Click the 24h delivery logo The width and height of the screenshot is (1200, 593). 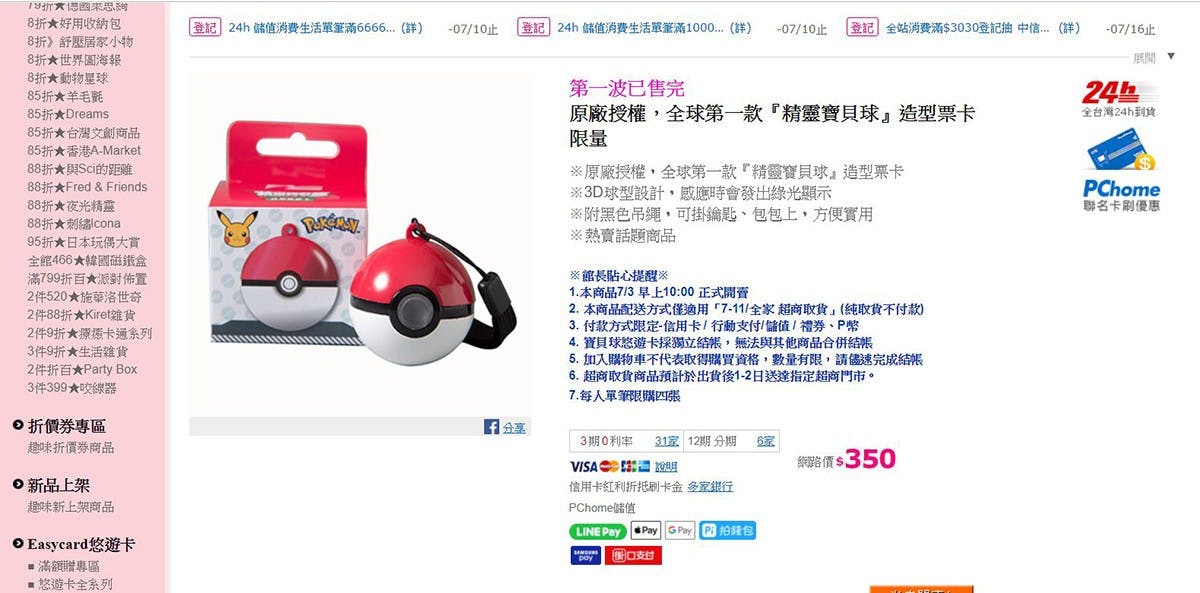coord(1119,99)
